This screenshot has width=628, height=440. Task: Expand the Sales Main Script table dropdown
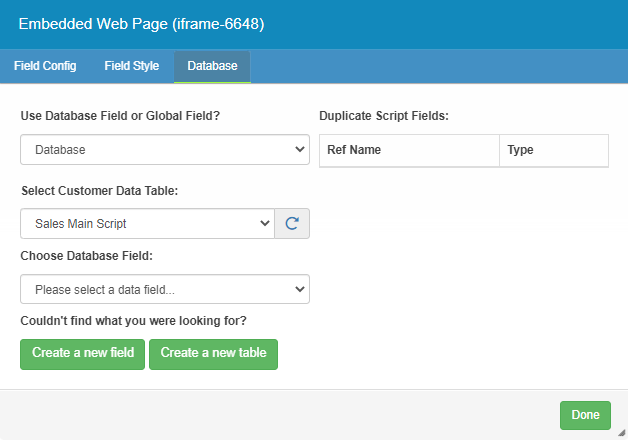pos(147,224)
